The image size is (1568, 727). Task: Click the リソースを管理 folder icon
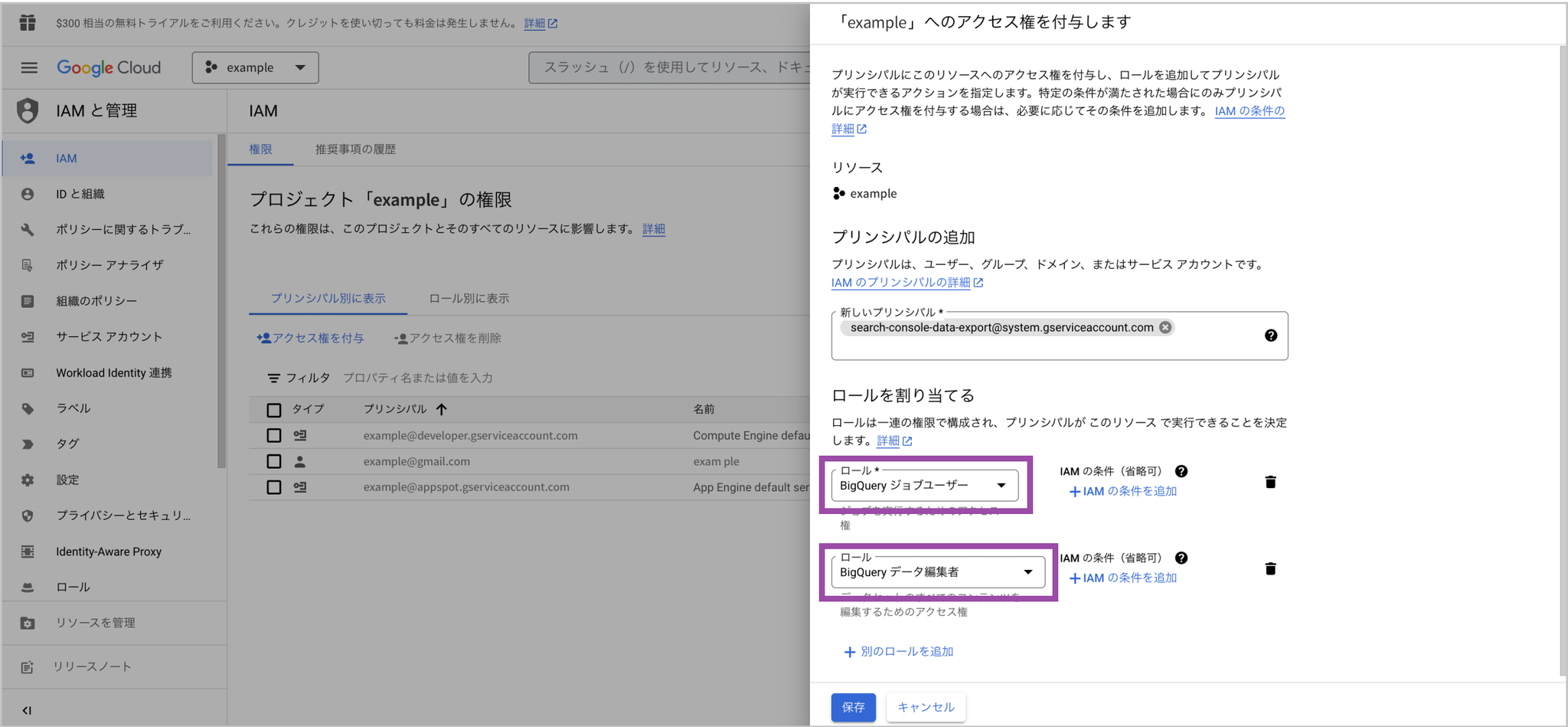point(28,623)
